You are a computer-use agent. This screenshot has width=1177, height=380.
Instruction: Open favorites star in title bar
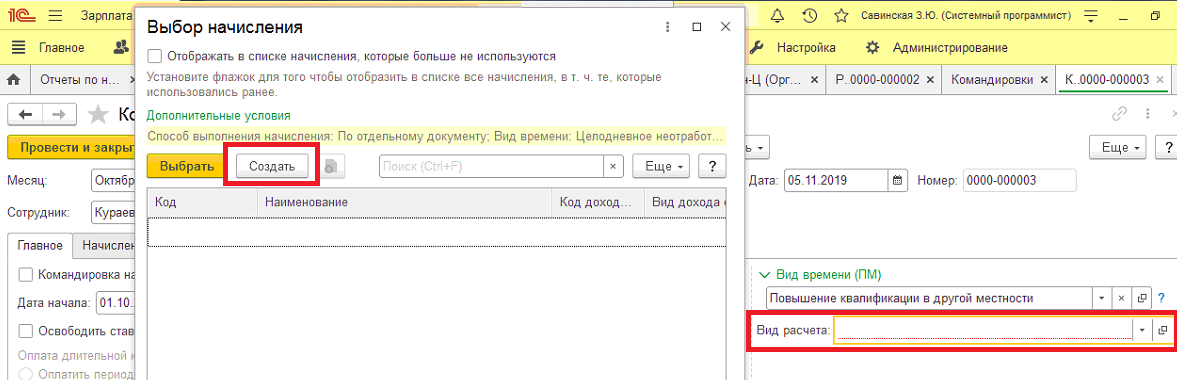point(841,15)
